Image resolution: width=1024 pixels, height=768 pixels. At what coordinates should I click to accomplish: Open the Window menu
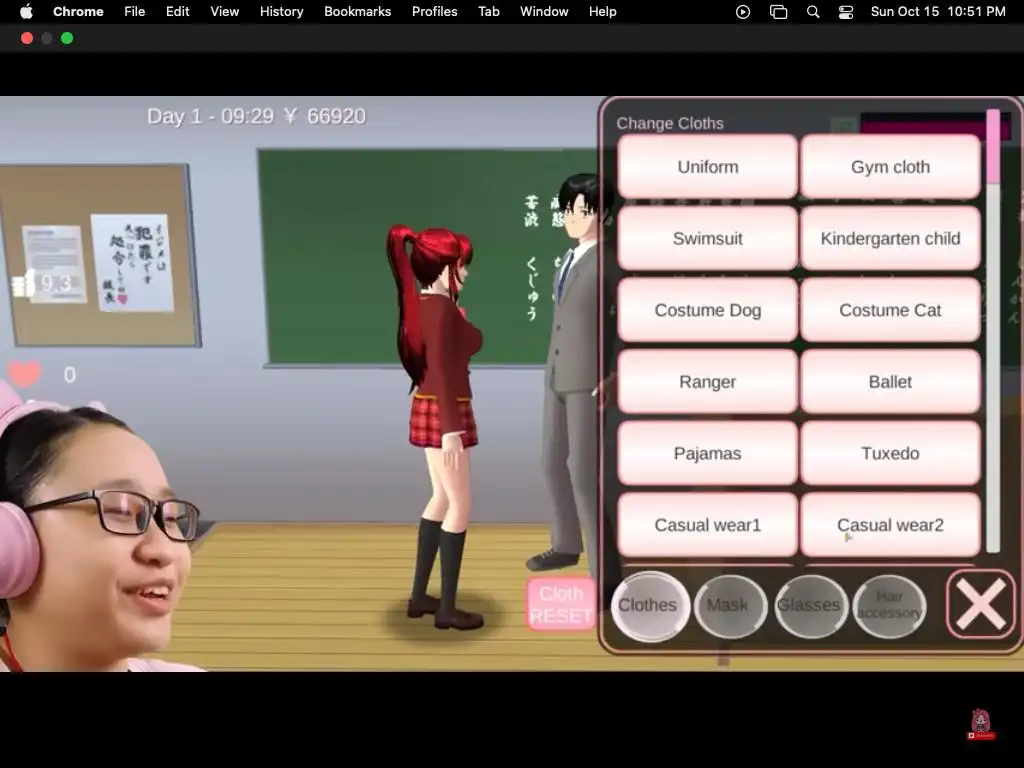pos(544,11)
